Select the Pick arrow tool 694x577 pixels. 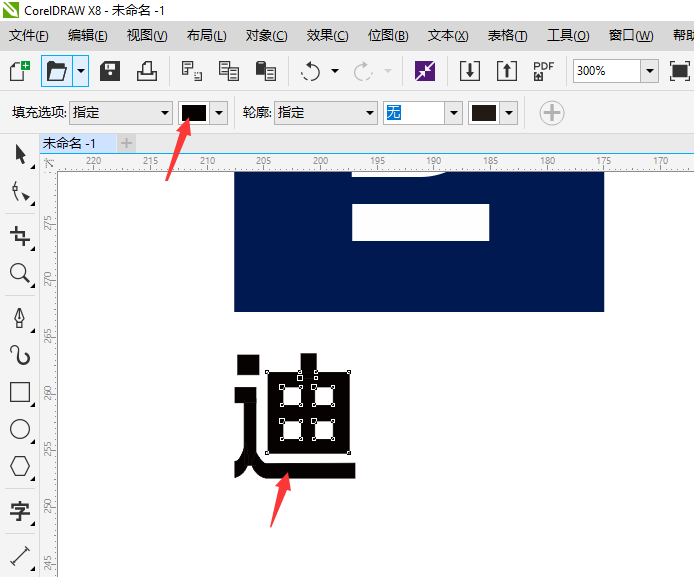20,154
